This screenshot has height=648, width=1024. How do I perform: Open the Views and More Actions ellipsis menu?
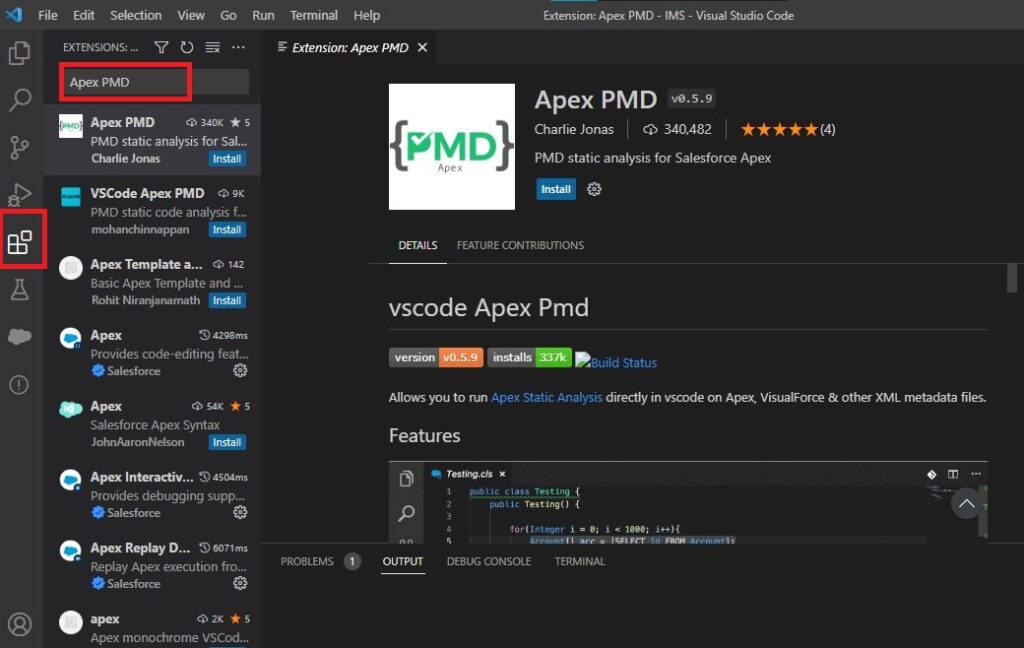238,46
